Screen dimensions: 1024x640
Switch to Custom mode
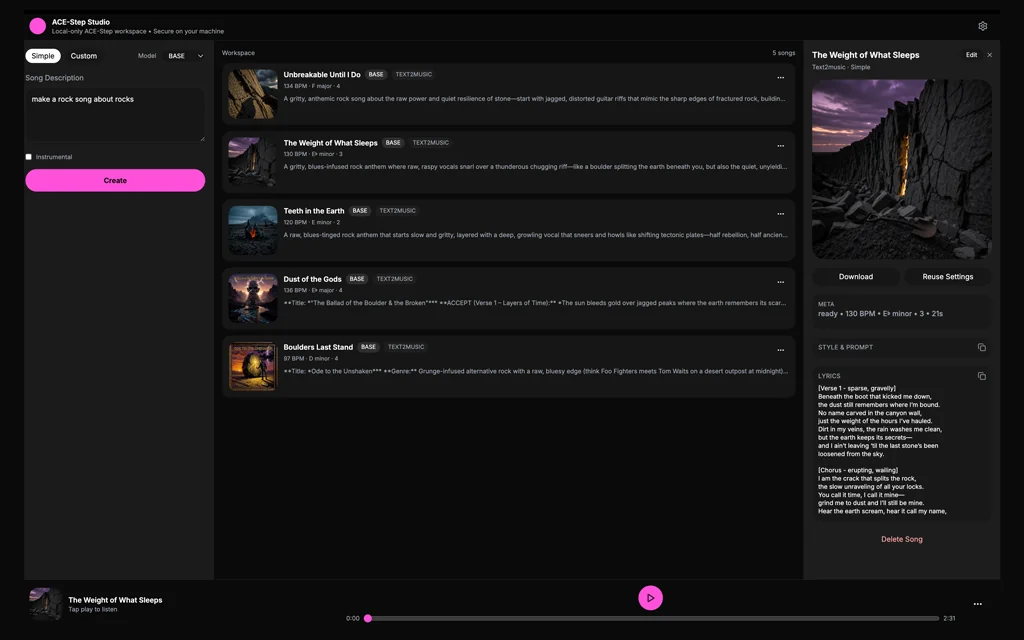coord(84,56)
